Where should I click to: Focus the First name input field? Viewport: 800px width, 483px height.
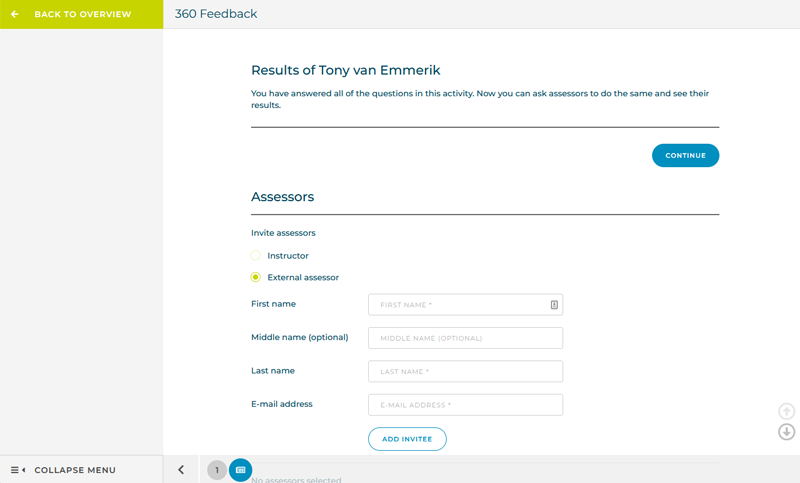click(465, 304)
